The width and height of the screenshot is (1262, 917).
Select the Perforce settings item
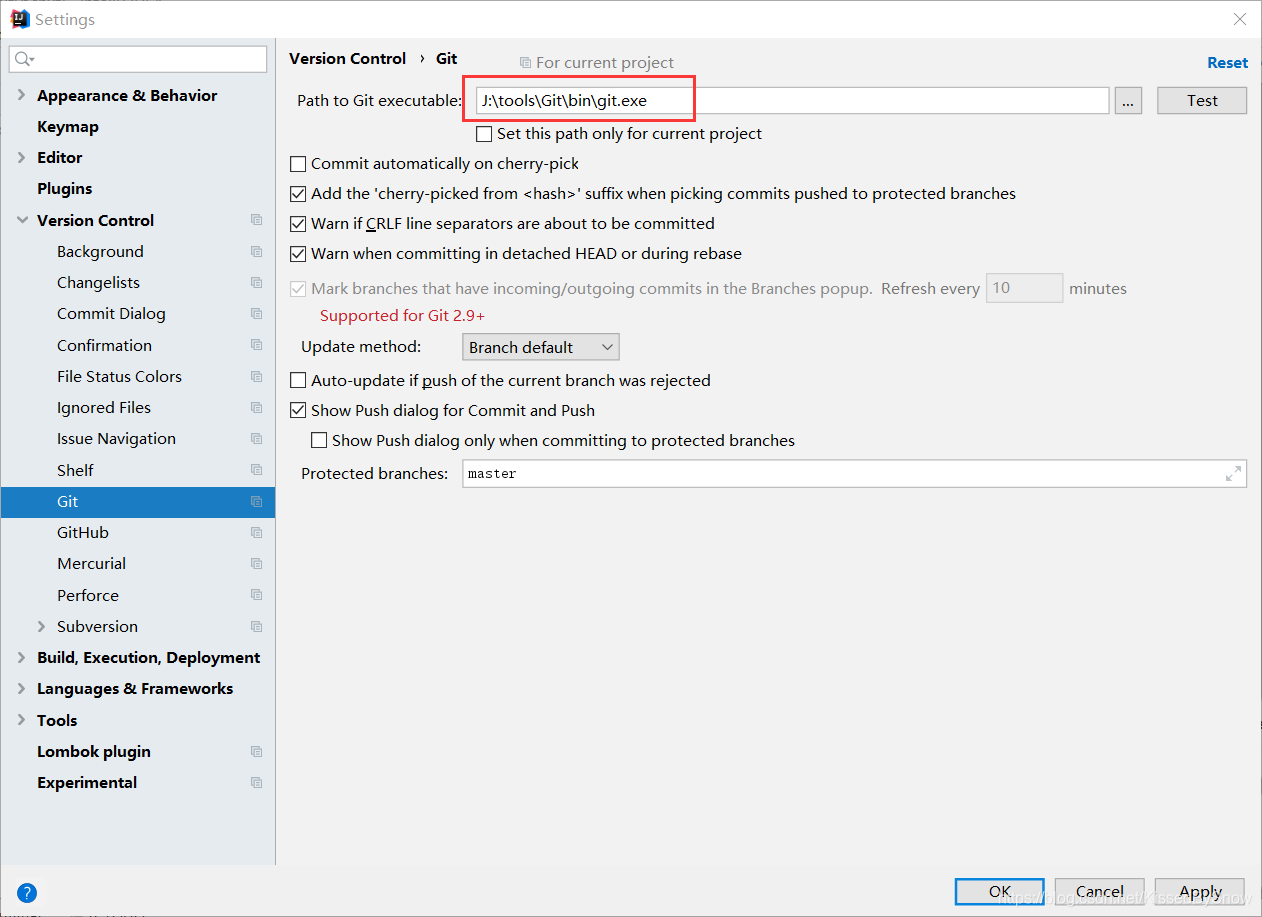(88, 595)
